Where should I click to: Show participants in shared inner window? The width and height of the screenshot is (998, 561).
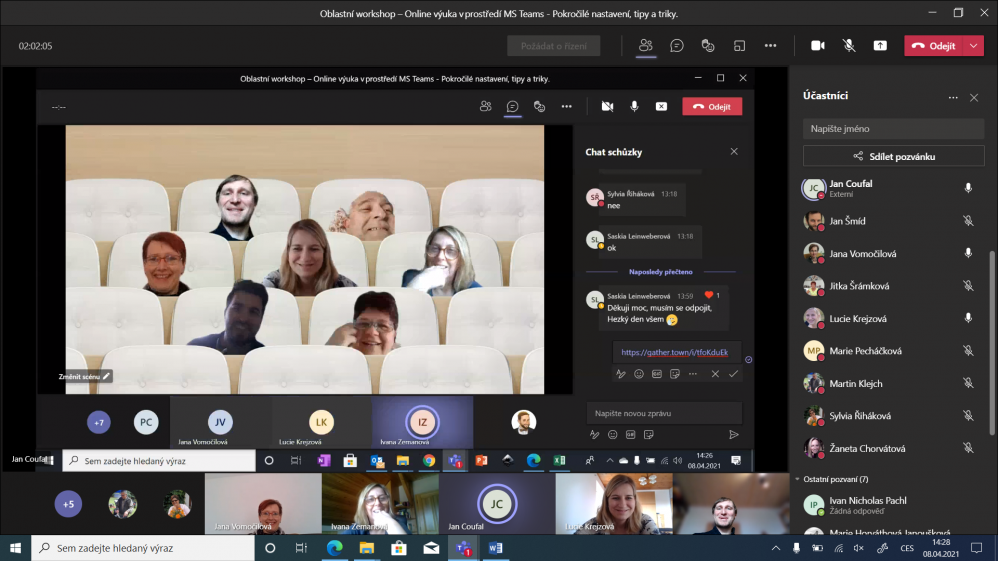tap(486, 106)
